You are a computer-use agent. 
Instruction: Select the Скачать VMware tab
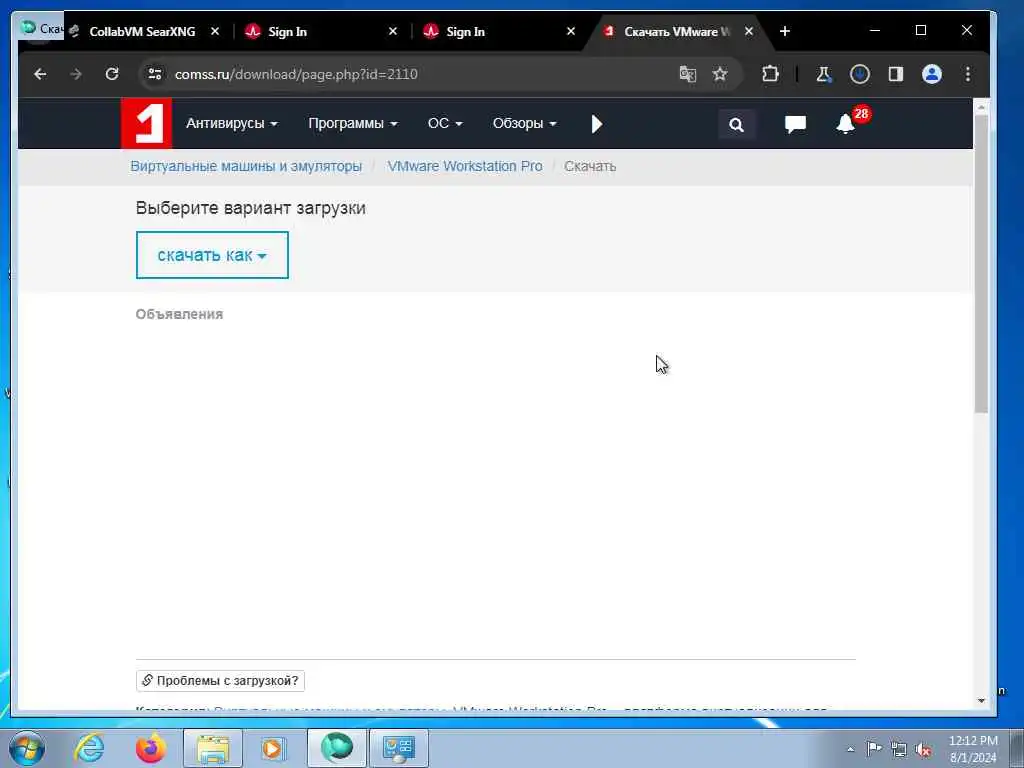pyautogui.click(x=676, y=31)
